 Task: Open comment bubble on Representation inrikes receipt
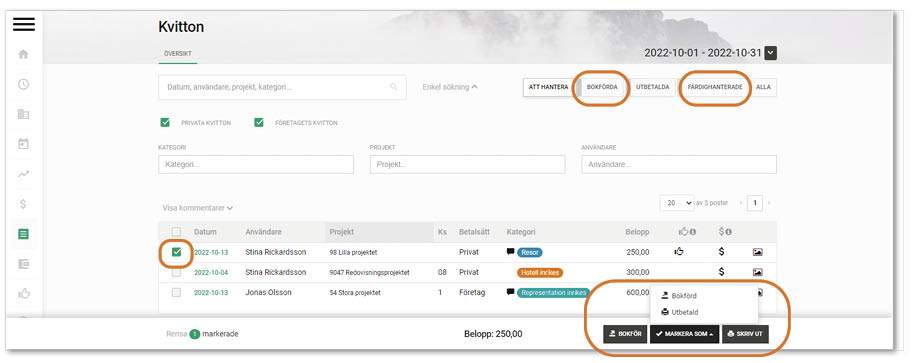(511, 292)
